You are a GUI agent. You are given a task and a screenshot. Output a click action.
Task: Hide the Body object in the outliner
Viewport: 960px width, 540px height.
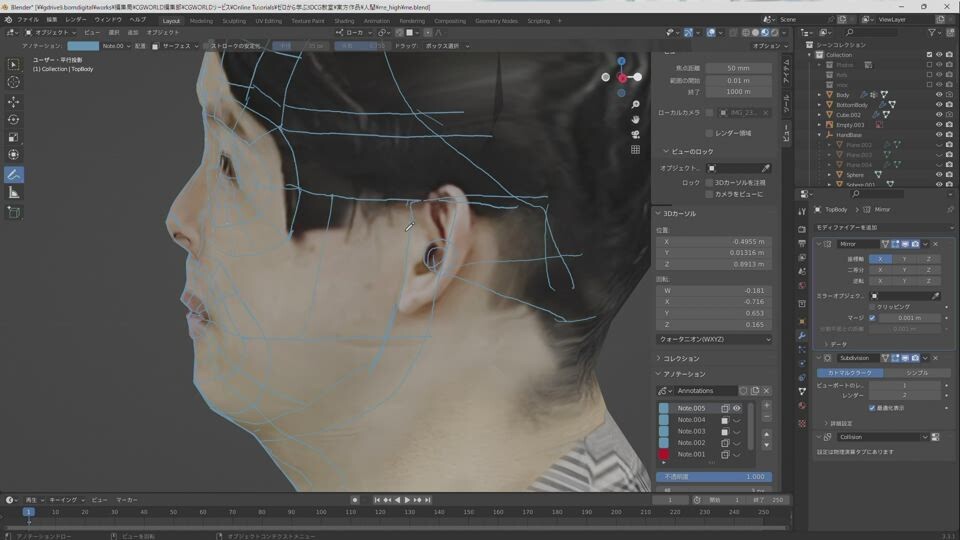coord(939,94)
